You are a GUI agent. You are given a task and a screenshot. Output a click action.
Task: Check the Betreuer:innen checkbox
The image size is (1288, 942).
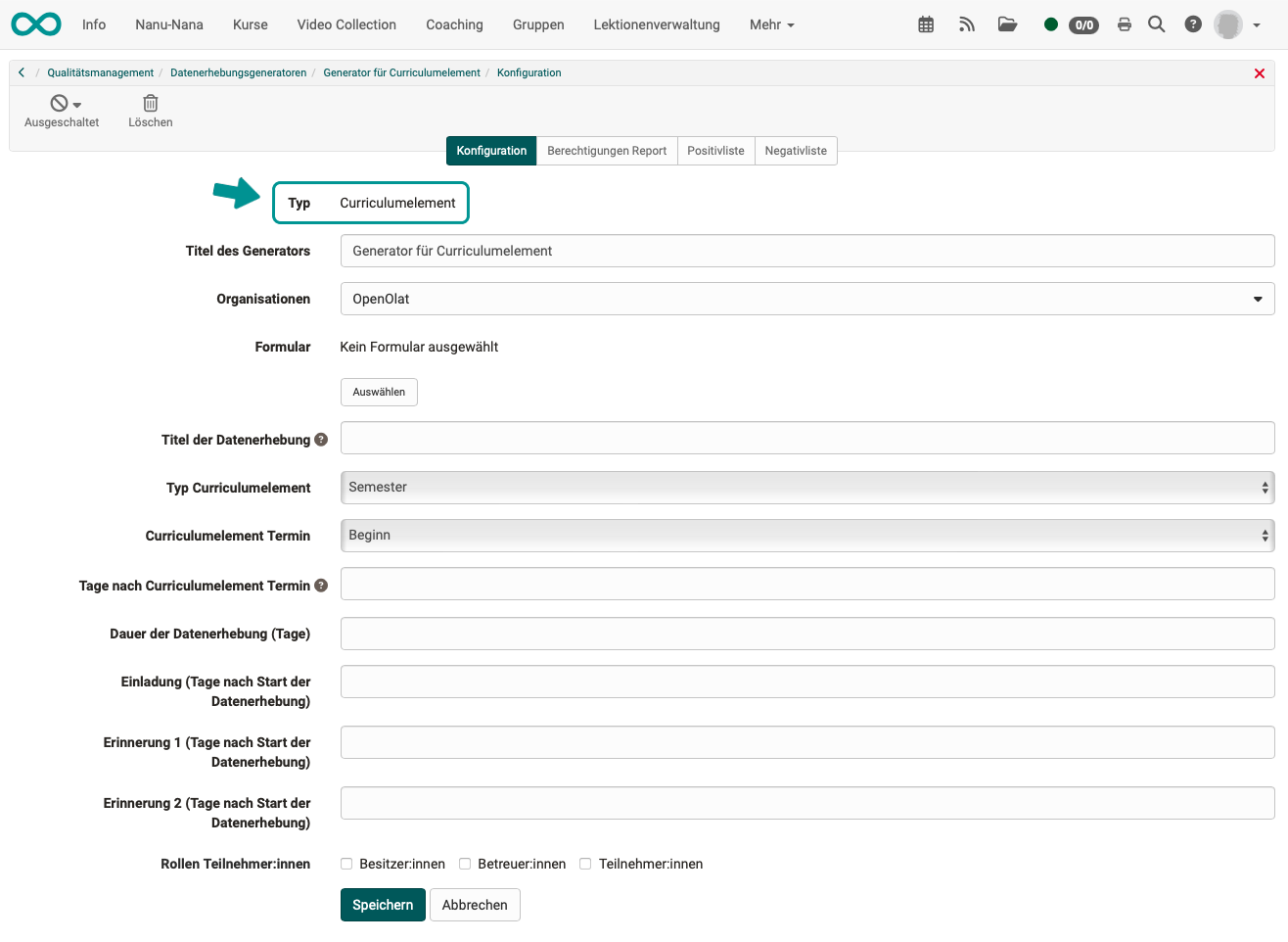465,864
